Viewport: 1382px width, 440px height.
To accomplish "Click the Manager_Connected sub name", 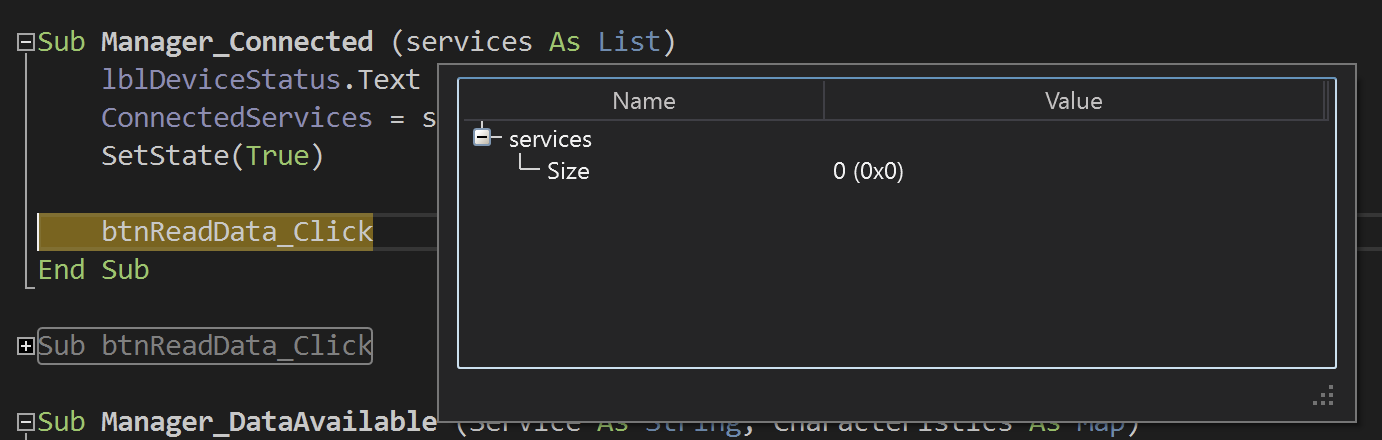I will point(236,42).
